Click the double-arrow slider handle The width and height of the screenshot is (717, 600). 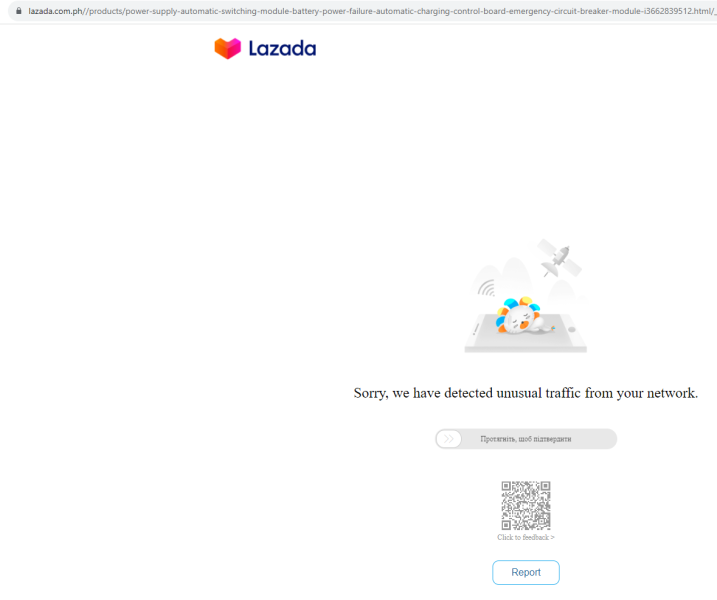[x=449, y=439]
